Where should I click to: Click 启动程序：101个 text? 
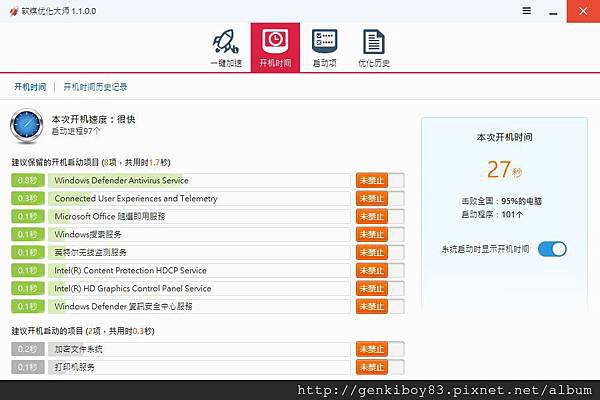click(x=492, y=214)
